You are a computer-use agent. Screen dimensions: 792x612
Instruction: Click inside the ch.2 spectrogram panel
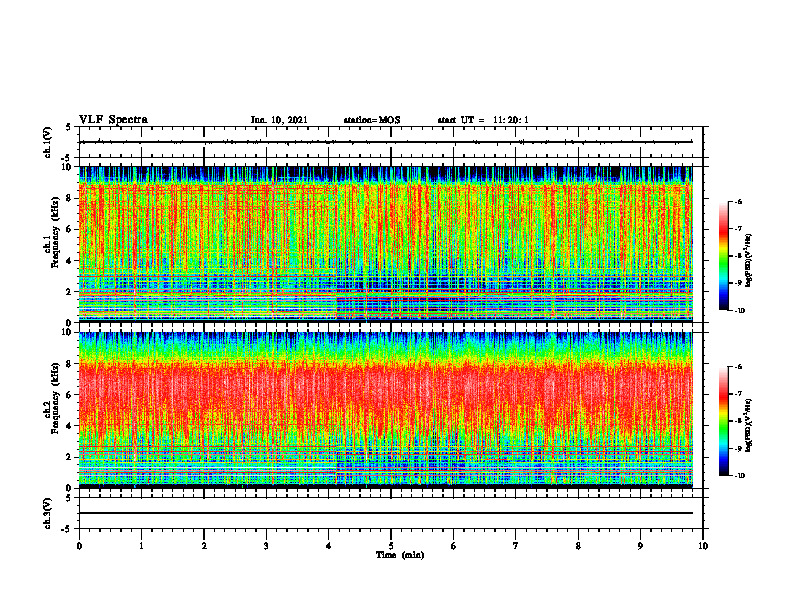(386, 410)
